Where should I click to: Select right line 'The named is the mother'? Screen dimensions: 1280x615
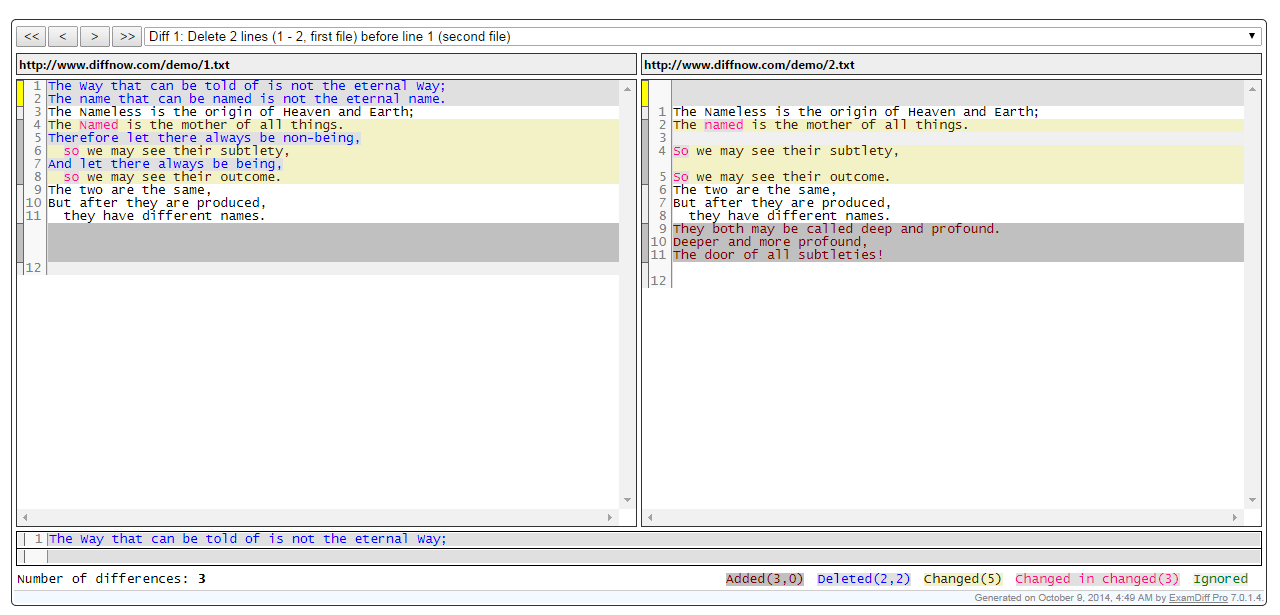point(821,125)
